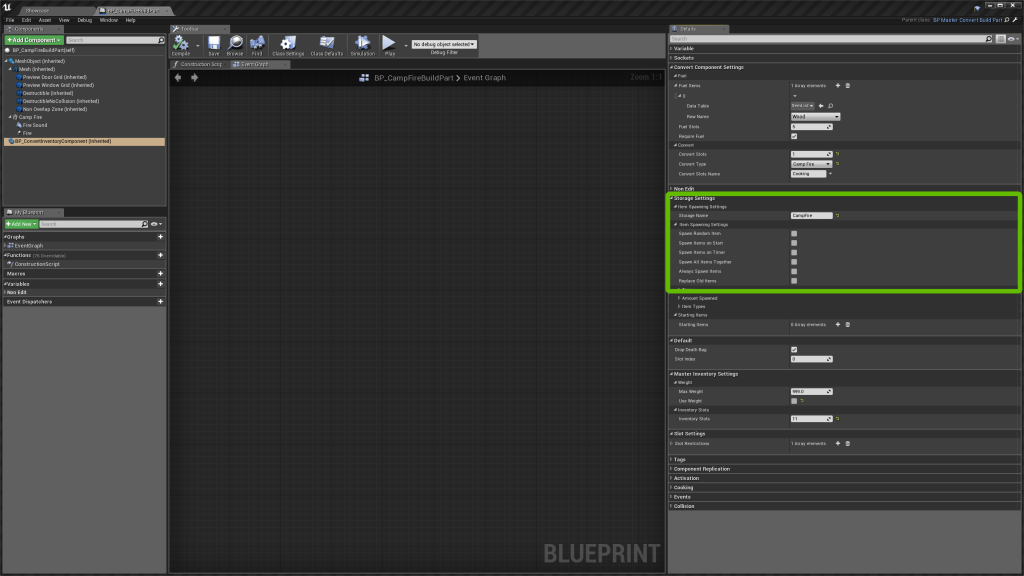Enable Spawn All Items Together checkbox
This screenshot has width=1024, height=576.
[794, 262]
